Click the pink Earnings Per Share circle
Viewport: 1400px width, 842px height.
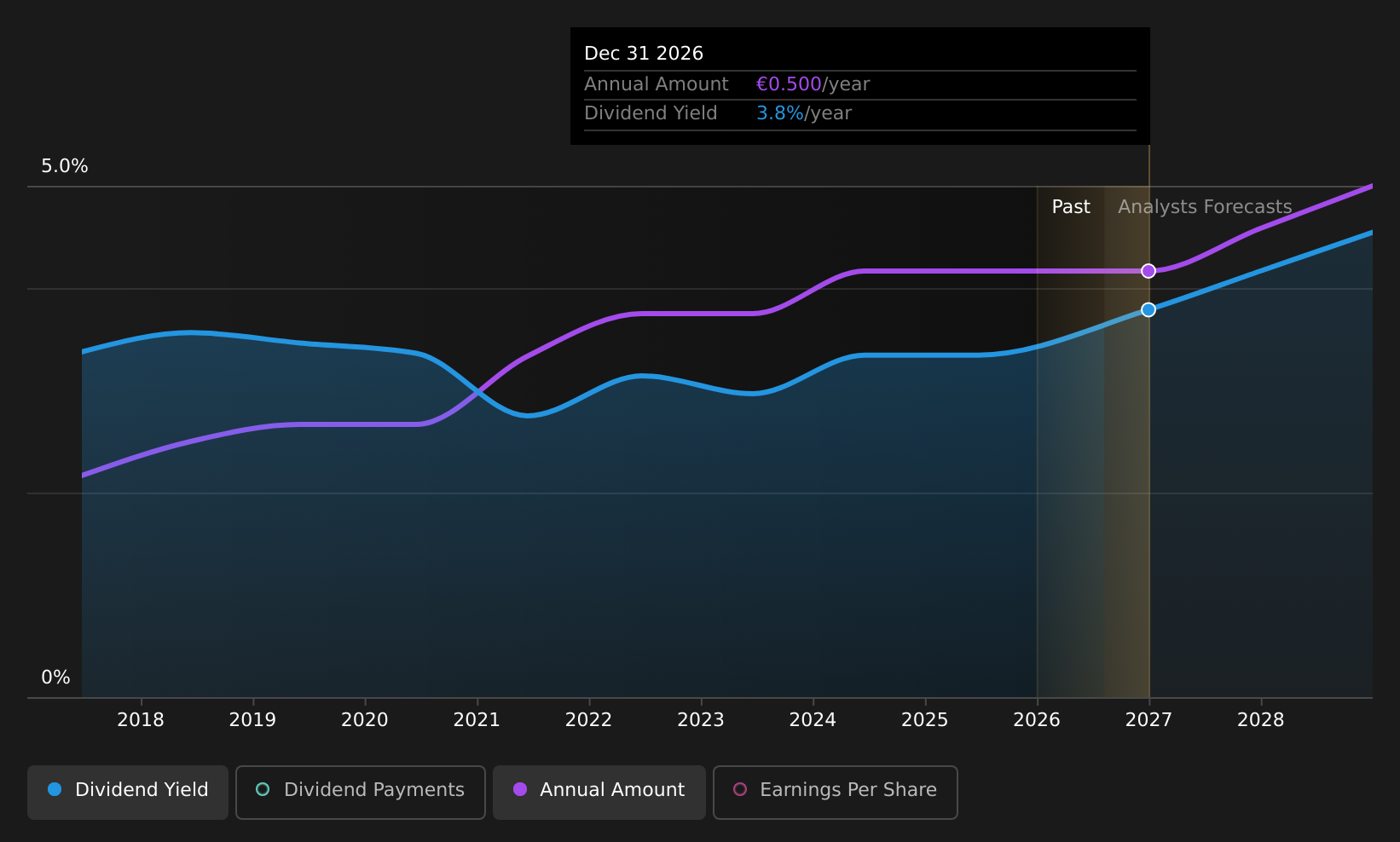coord(740,789)
